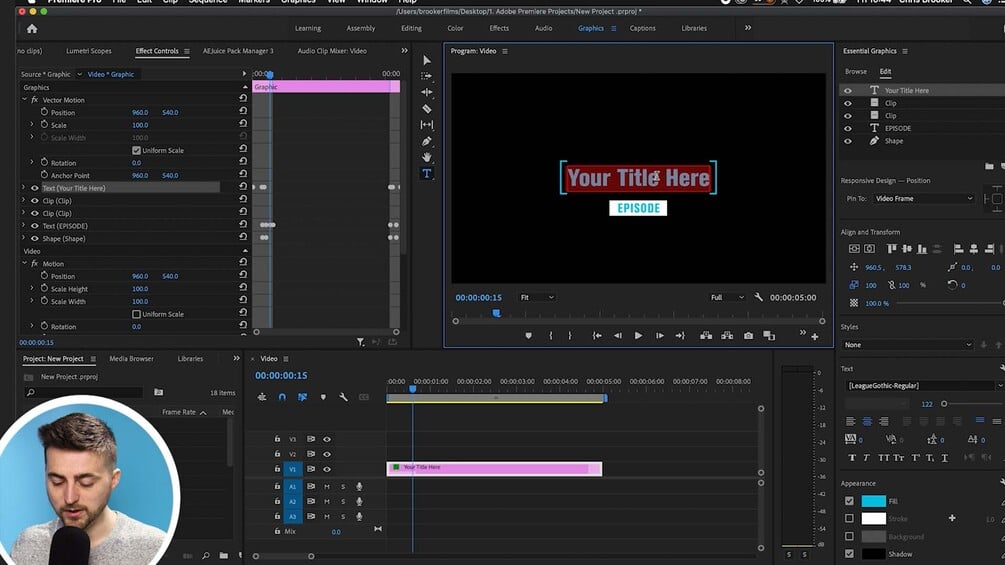Export frame with camera icon

[748, 336]
